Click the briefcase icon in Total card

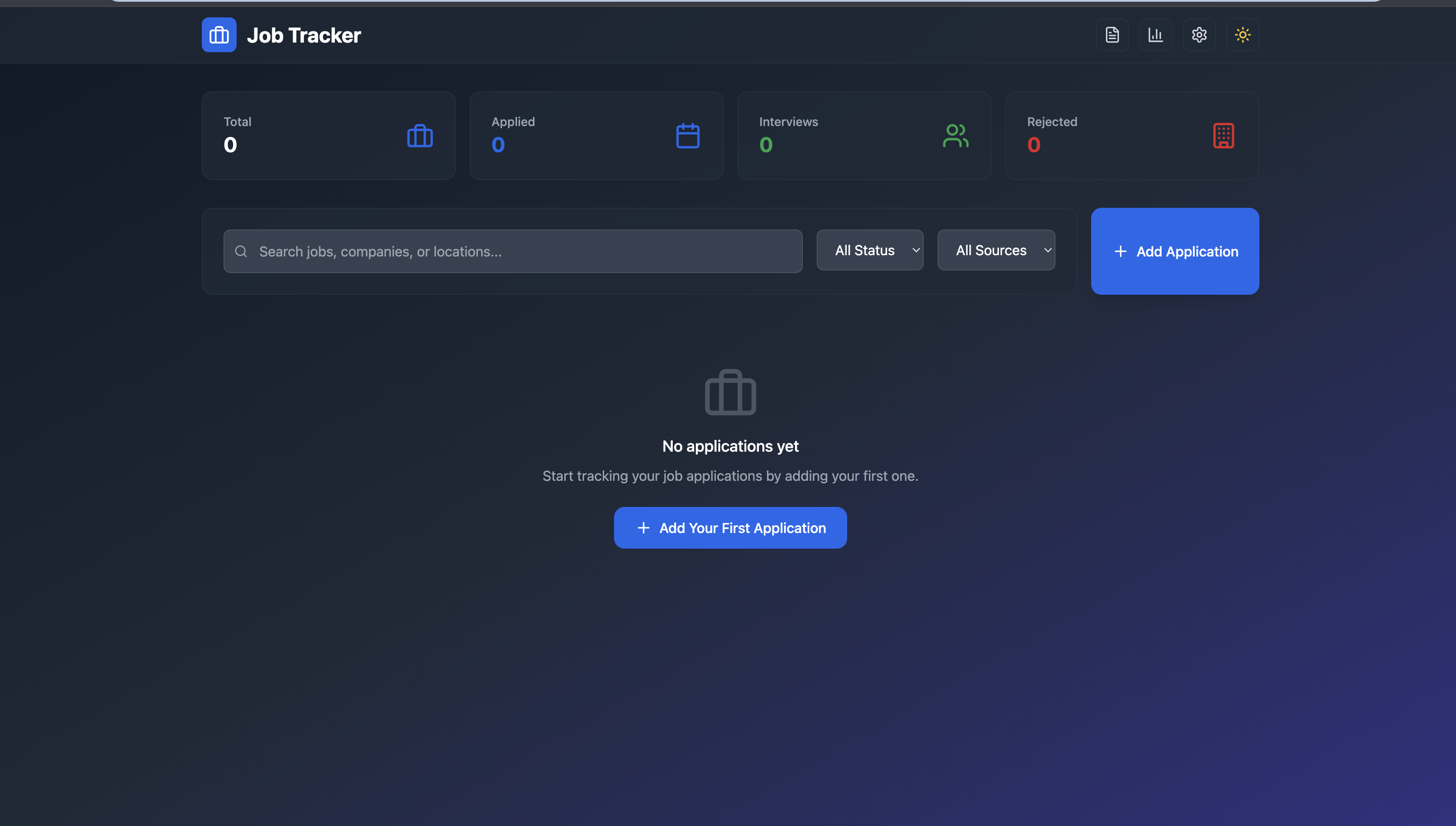[x=420, y=136]
